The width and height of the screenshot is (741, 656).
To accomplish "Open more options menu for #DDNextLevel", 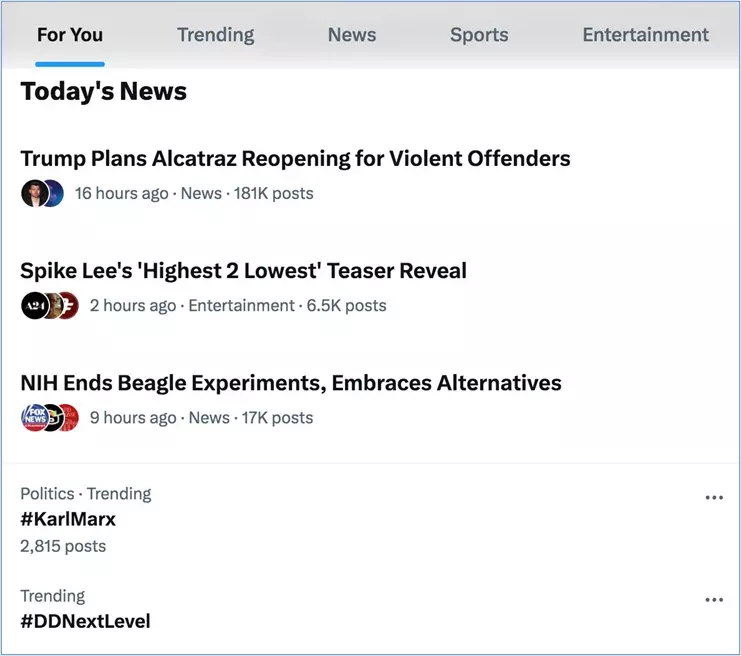I will point(713,600).
